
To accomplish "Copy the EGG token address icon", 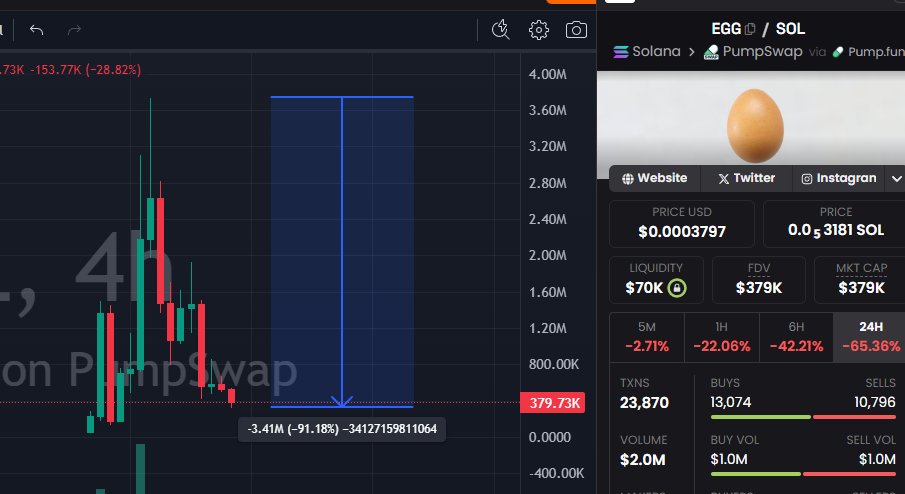I will (x=750, y=29).
